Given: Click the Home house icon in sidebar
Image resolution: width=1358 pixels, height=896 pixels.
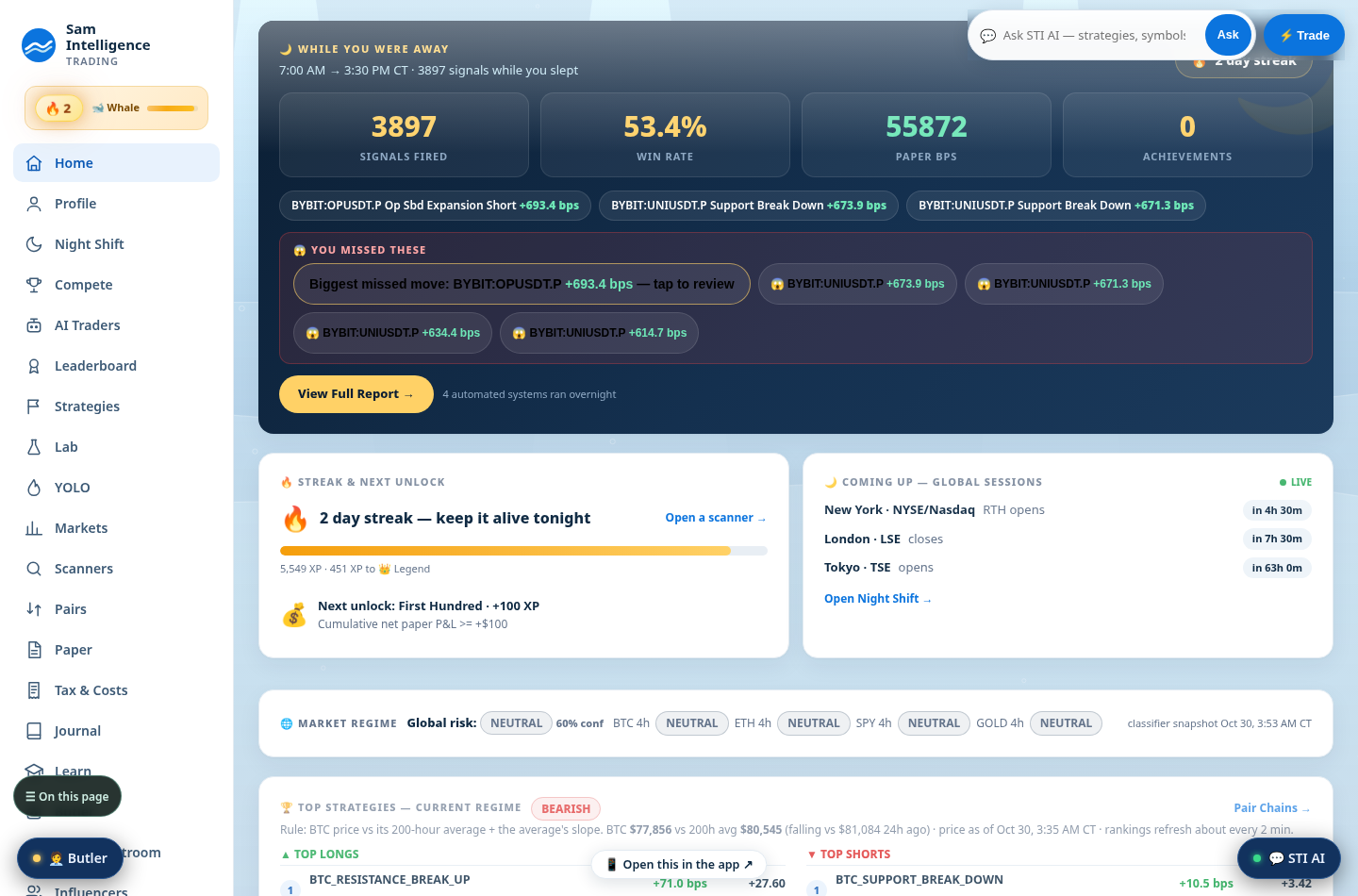Looking at the screenshot, I should [x=34, y=163].
